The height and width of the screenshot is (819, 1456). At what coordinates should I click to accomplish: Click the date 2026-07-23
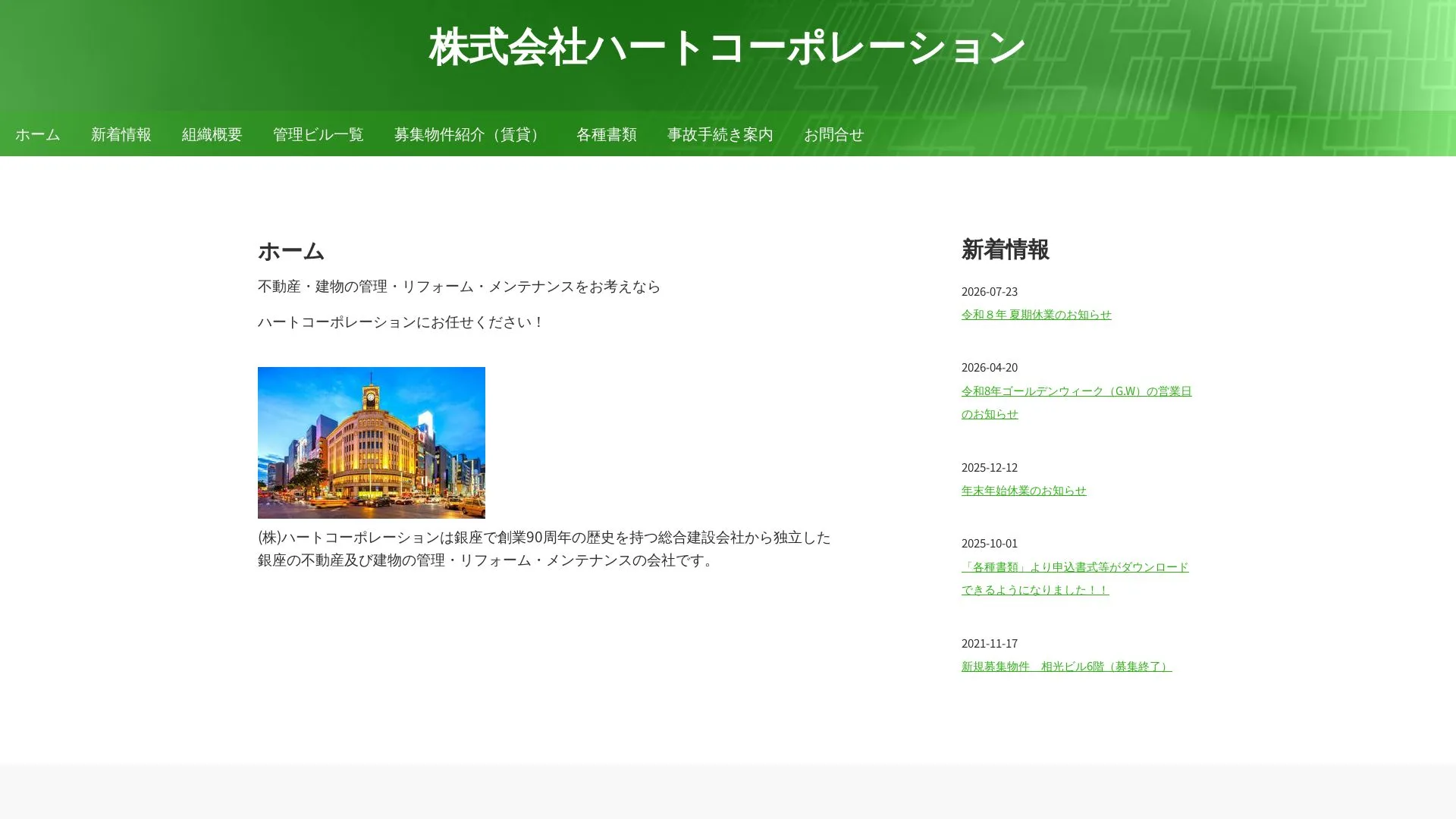(990, 291)
